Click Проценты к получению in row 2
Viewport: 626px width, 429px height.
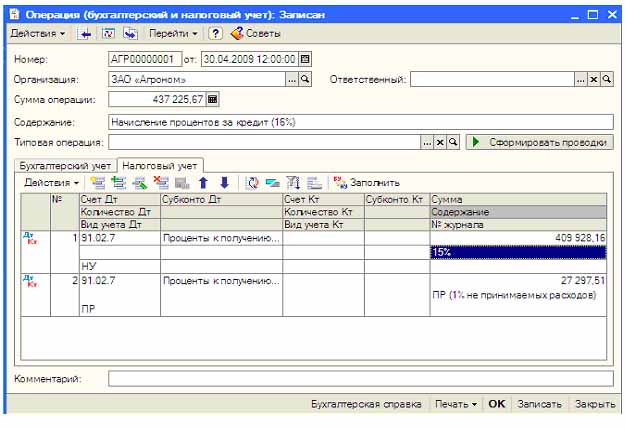coord(222,281)
